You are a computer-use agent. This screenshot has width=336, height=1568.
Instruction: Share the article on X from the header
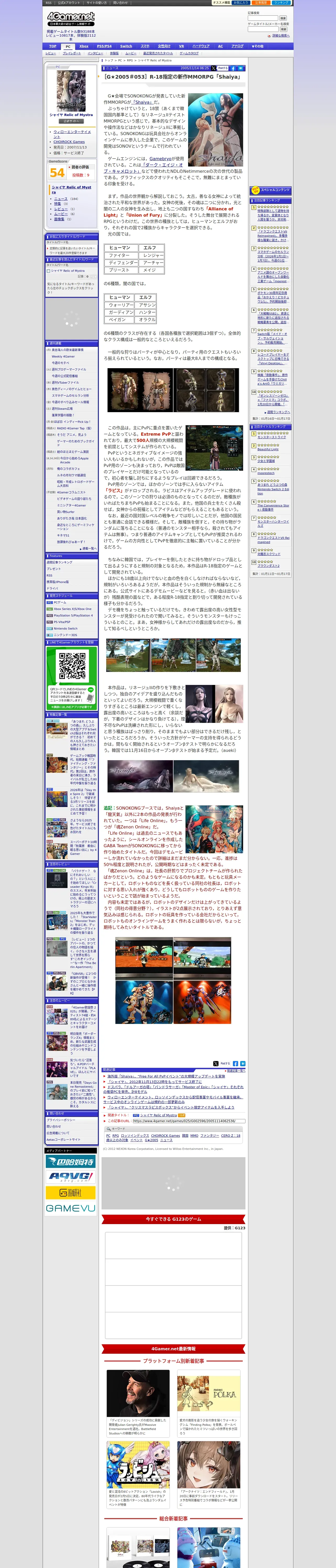(214, 68)
